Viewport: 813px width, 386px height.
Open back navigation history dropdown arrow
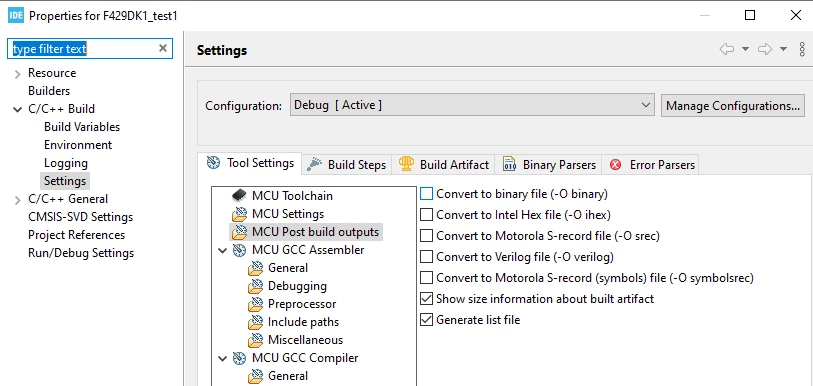pyautogui.click(x=745, y=49)
